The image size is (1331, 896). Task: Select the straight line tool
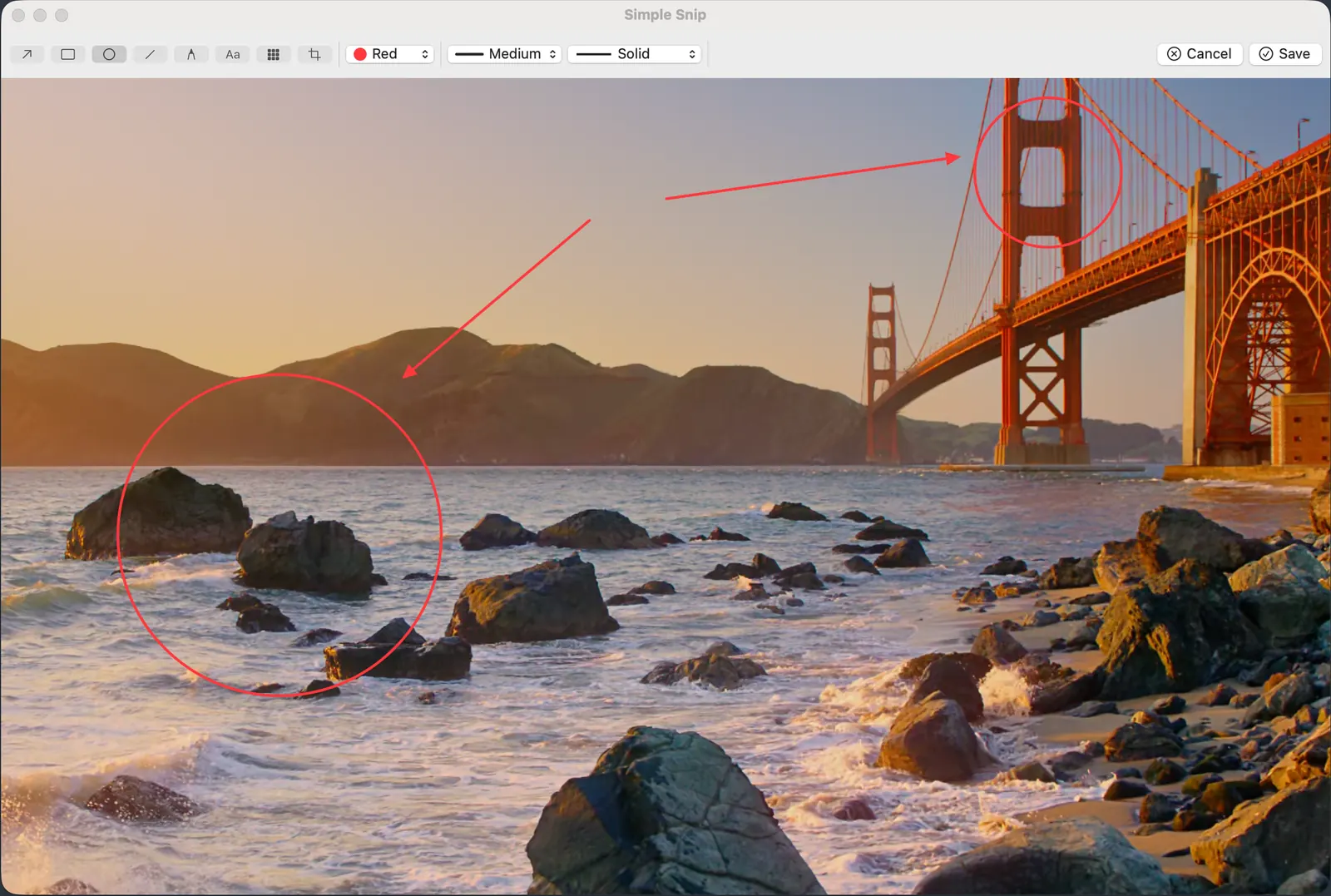tap(150, 54)
